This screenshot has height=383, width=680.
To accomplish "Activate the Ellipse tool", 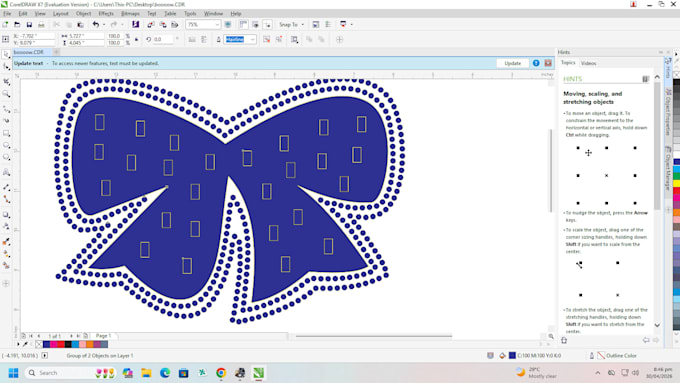I will [x=6, y=145].
